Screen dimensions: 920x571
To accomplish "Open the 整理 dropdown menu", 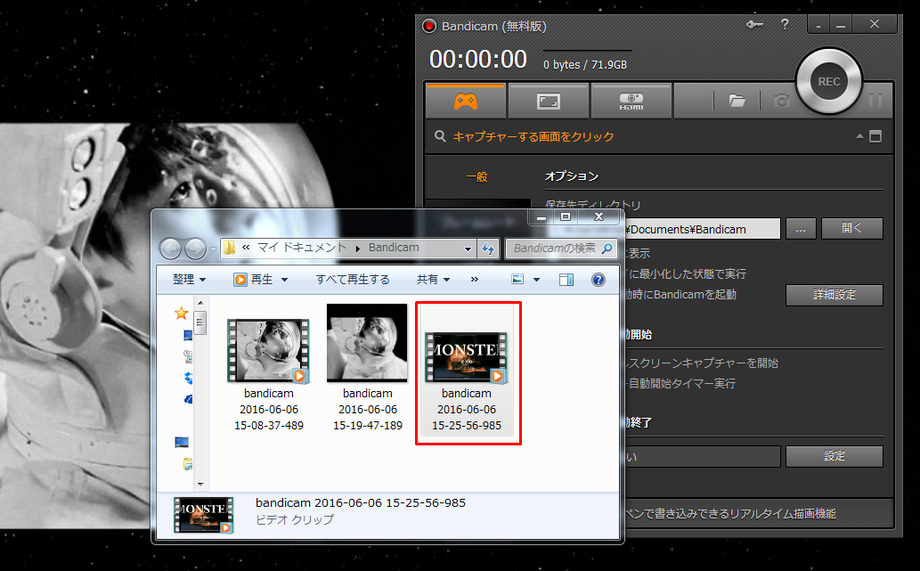I will click(189, 280).
